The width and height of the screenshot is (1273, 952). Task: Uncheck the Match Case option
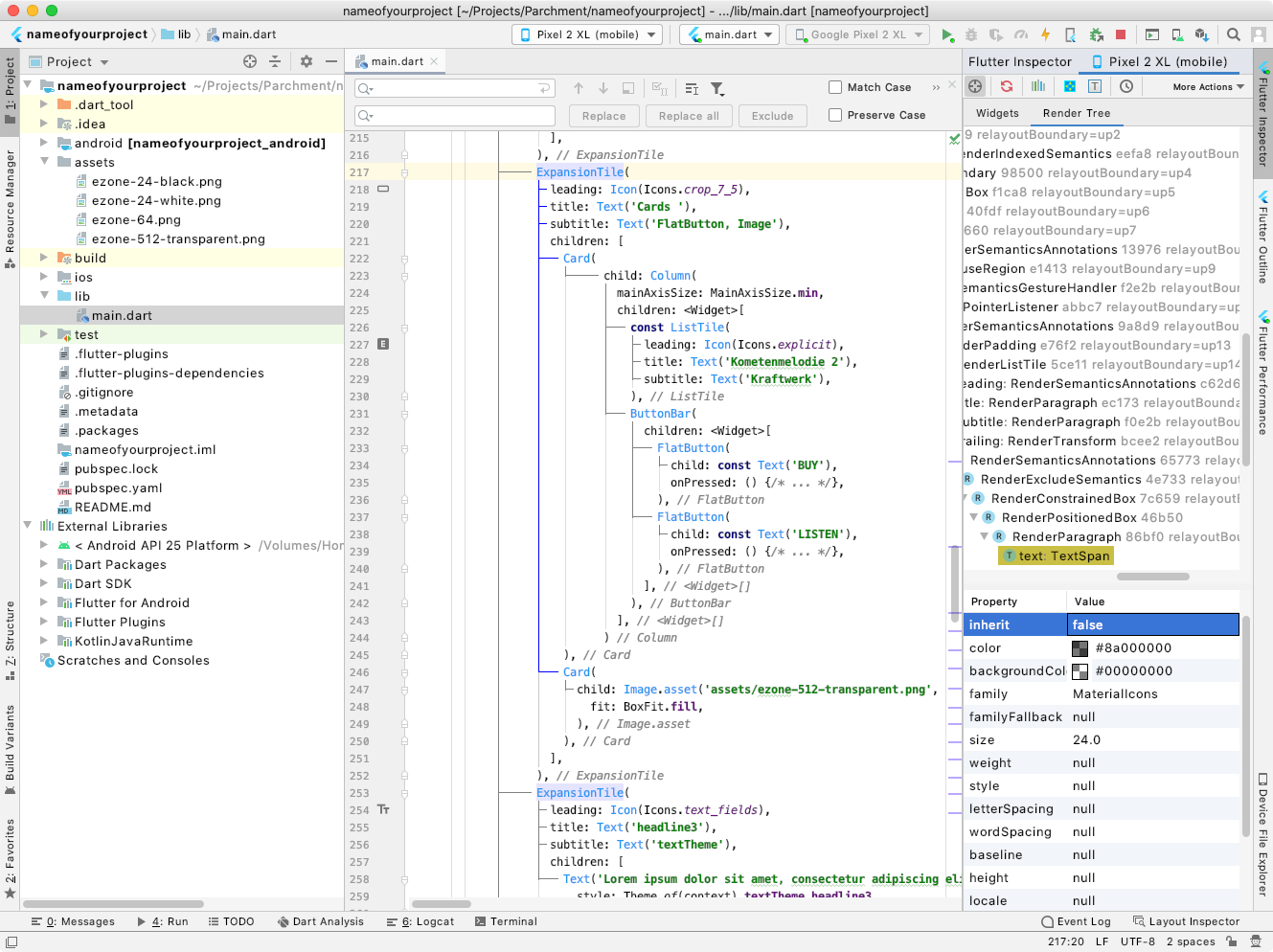(835, 87)
